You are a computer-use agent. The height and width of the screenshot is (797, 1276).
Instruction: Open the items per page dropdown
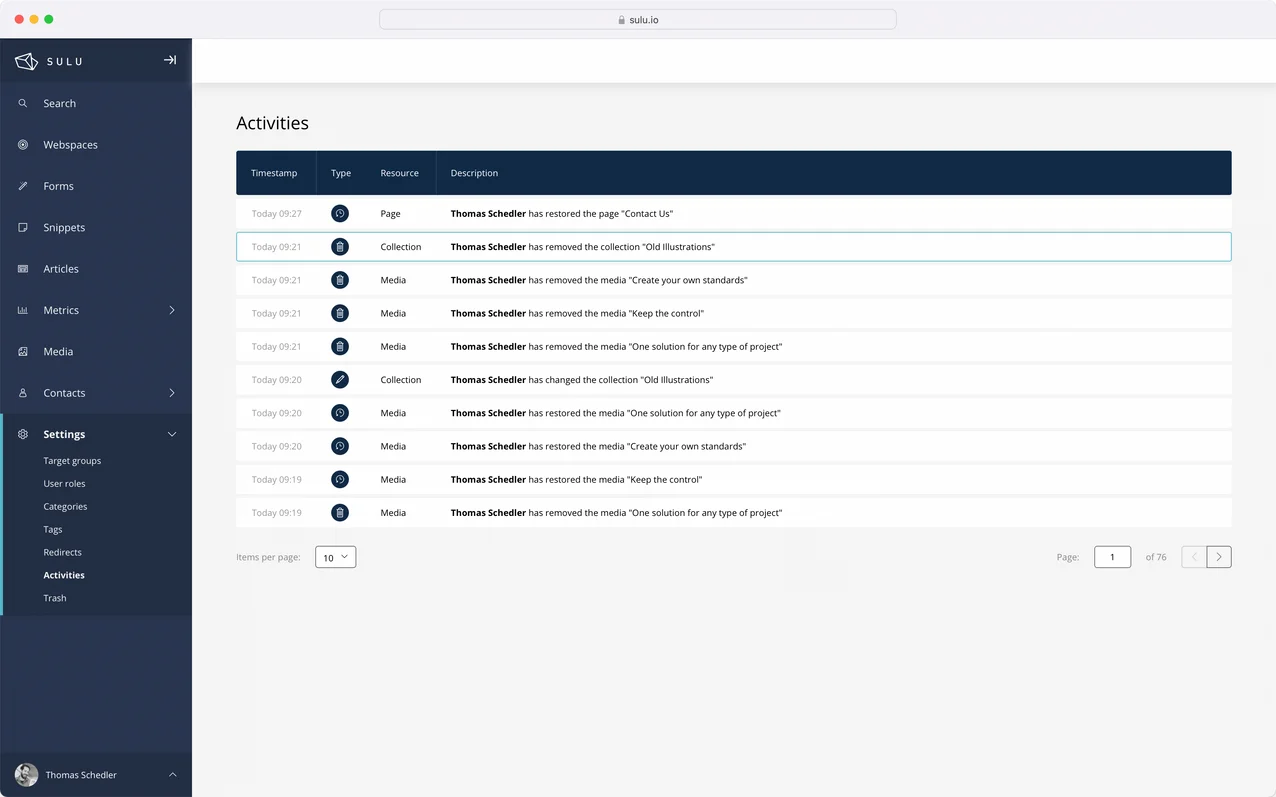(335, 557)
